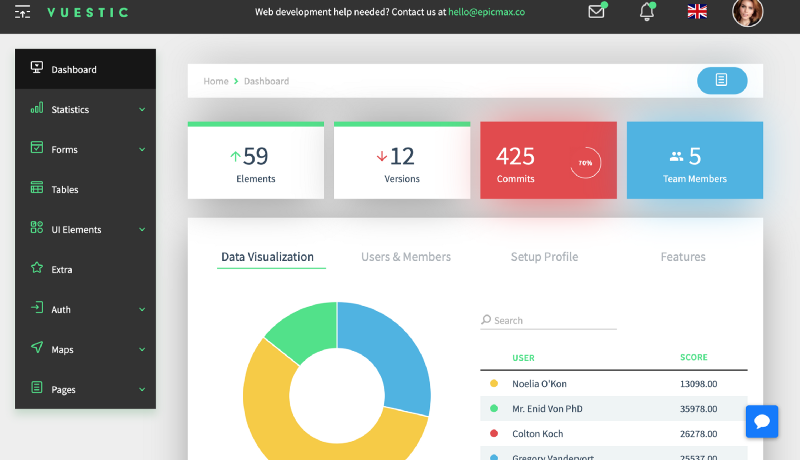Expand the Auth menu chevron
Screen dimensions: 800x460
pyautogui.click(x=142, y=310)
